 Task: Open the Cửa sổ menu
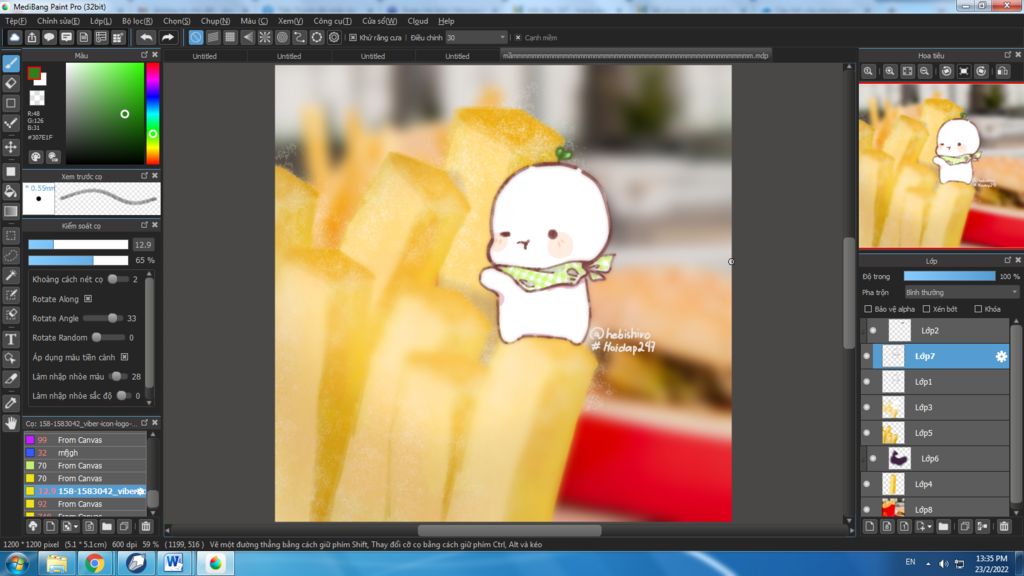pyautogui.click(x=379, y=21)
